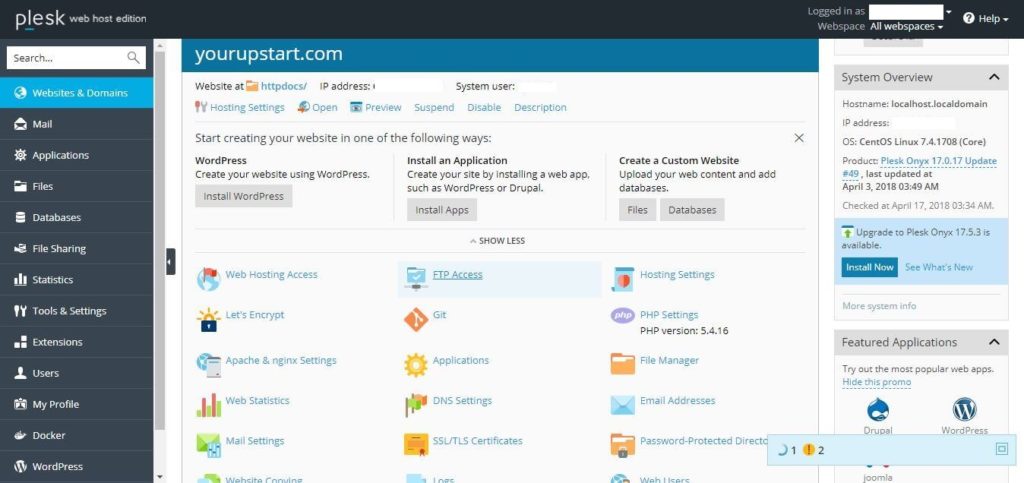Click Hide this promo link
The width and height of the screenshot is (1024, 483).
click(876, 382)
